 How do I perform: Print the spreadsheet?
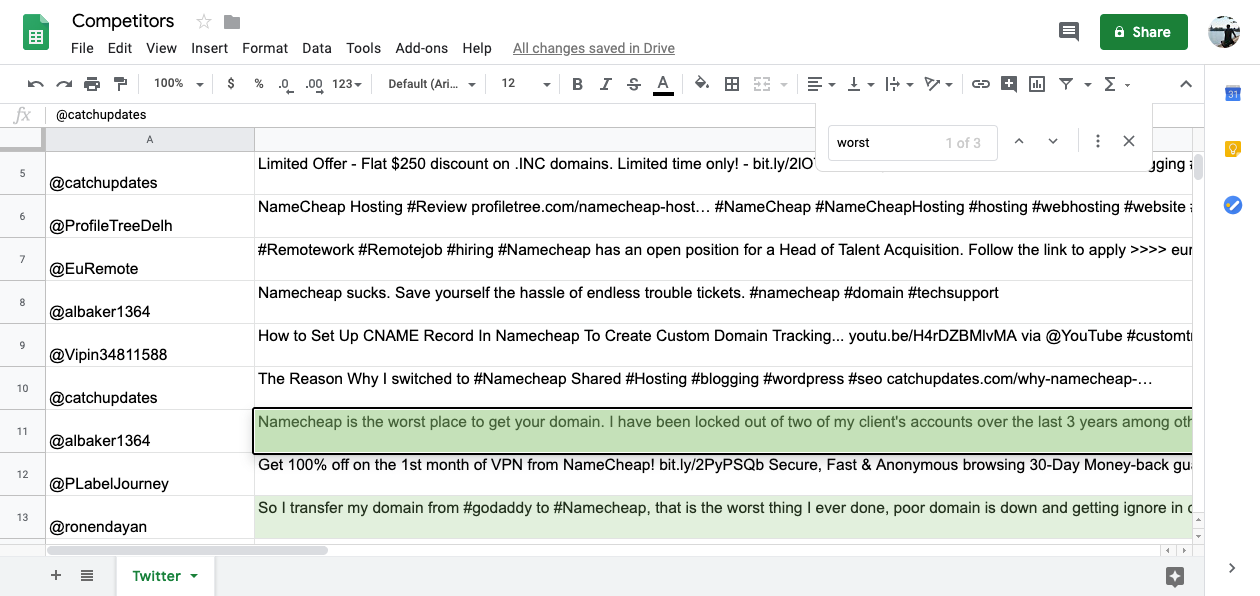pyautogui.click(x=92, y=84)
